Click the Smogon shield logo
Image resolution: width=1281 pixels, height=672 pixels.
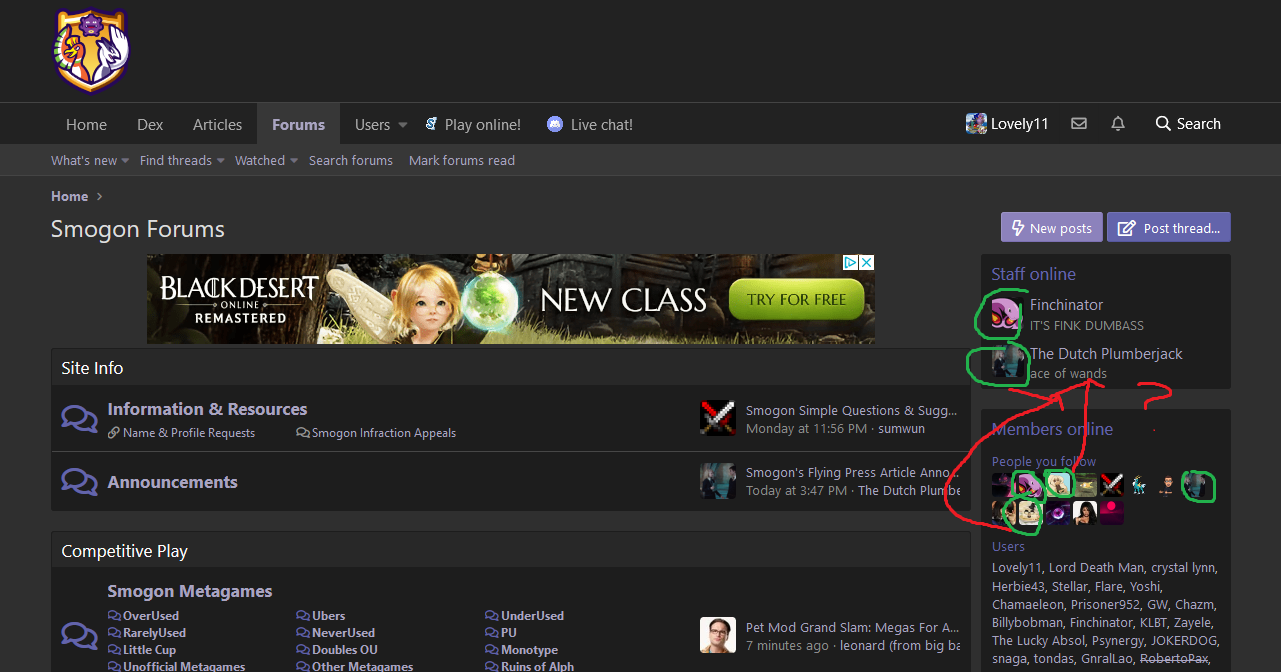point(91,50)
